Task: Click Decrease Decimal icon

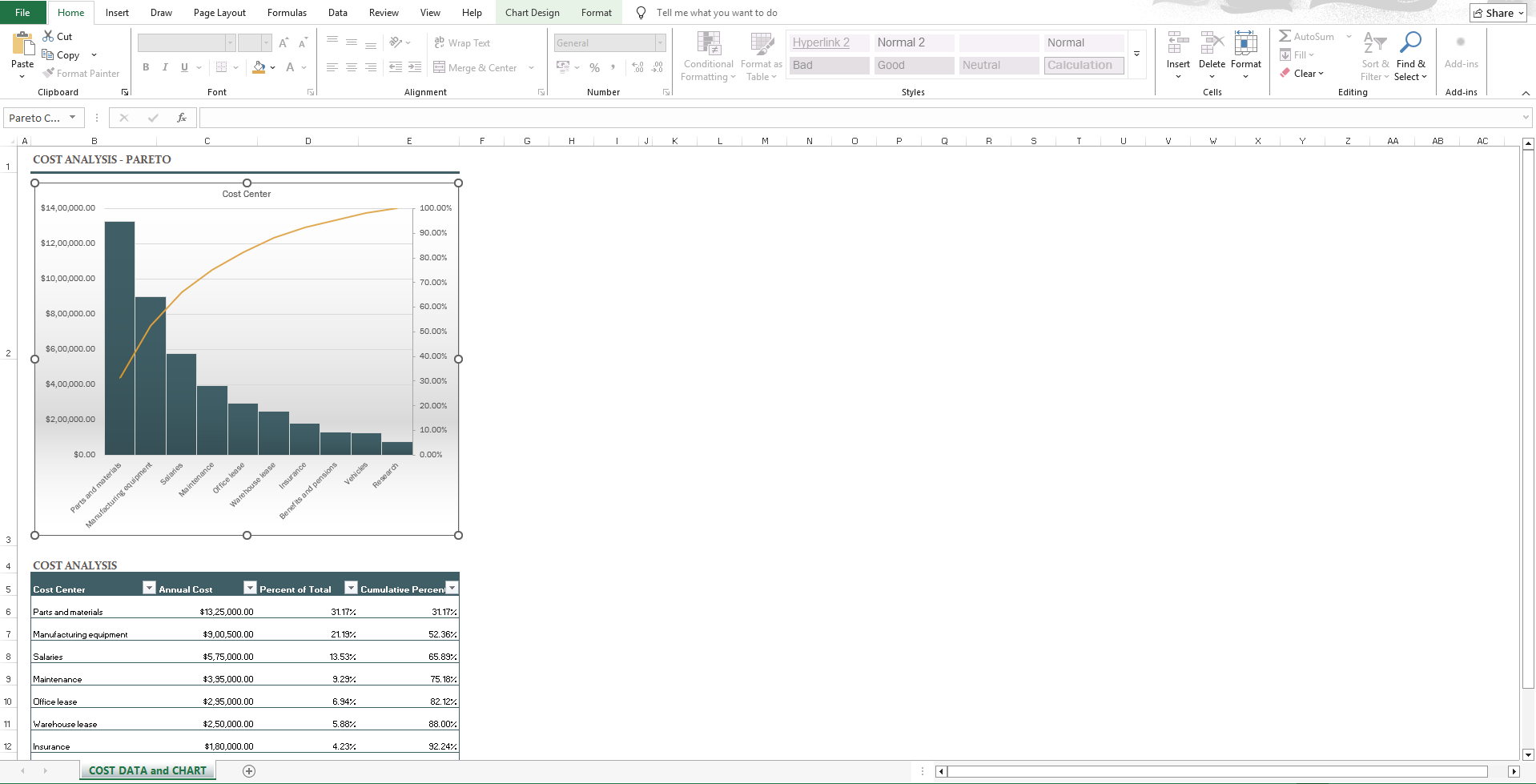Action: (657, 67)
